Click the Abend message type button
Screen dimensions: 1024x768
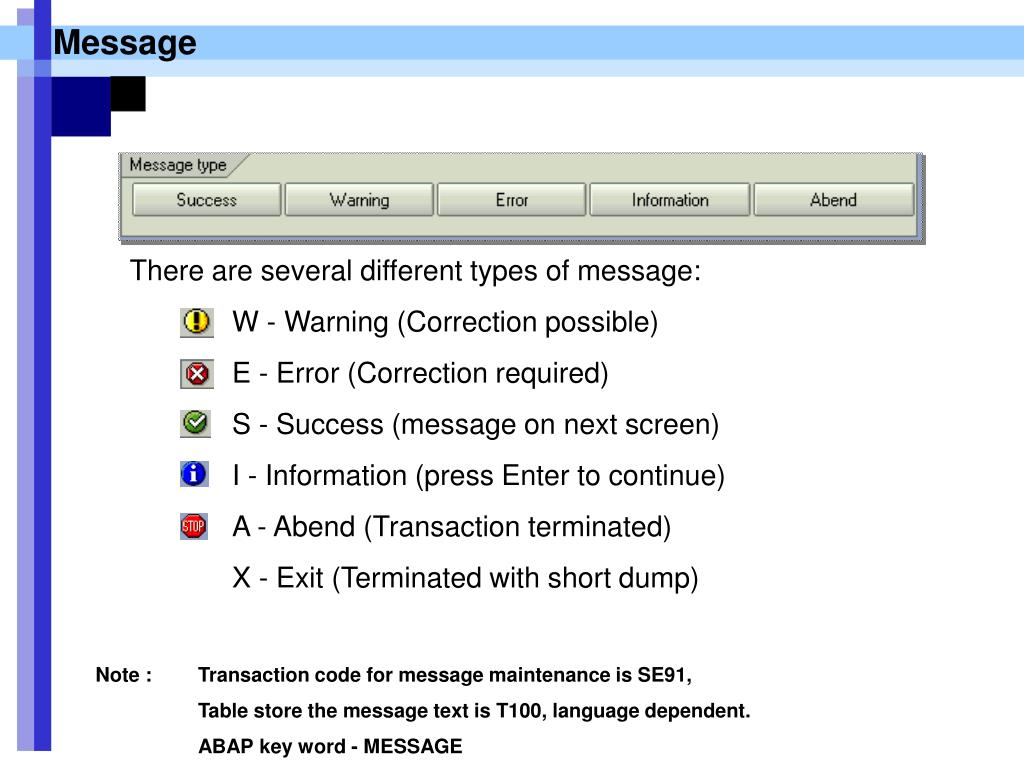pyautogui.click(x=834, y=200)
